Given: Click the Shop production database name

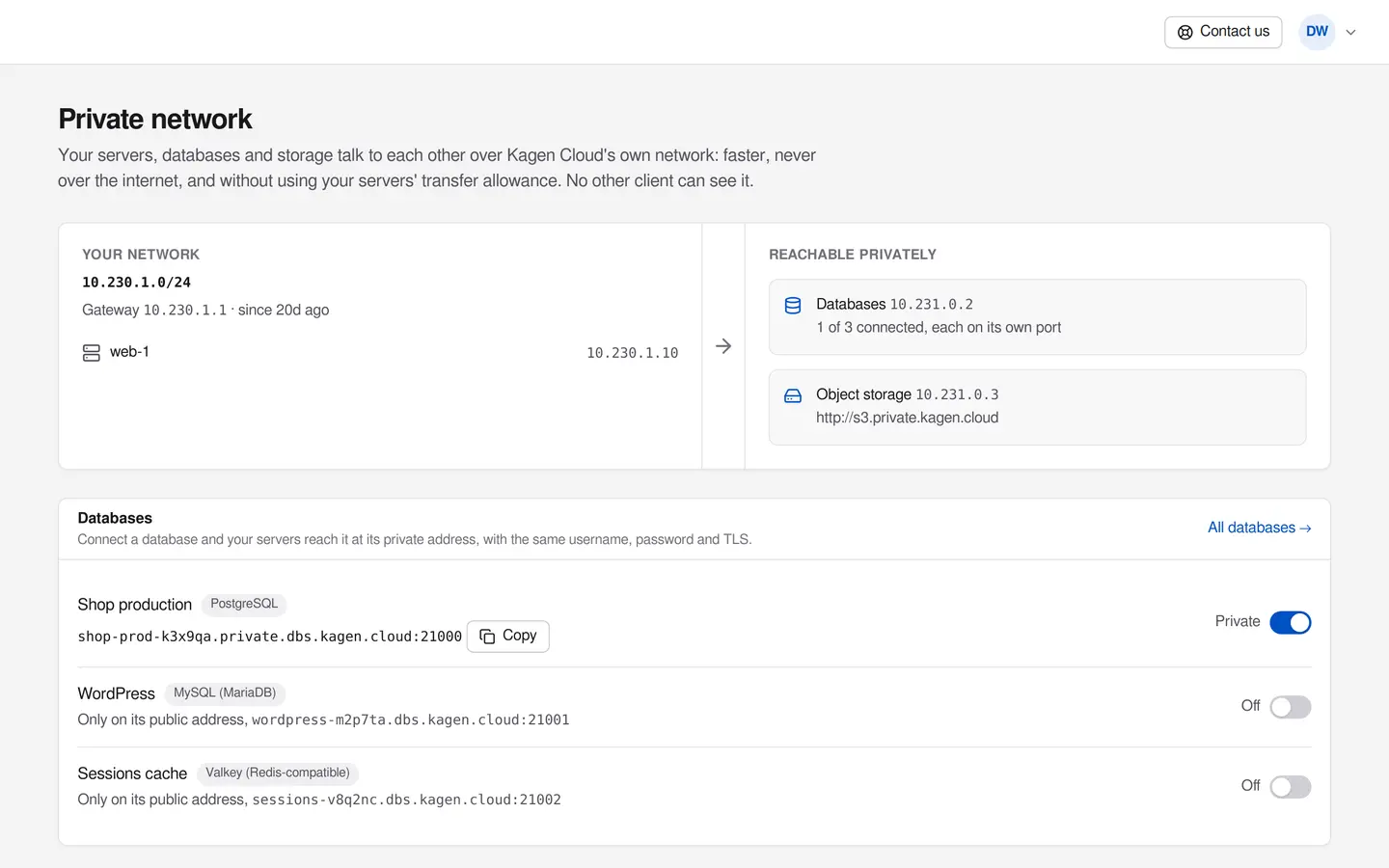Looking at the screenshot, I should [135, 605].
